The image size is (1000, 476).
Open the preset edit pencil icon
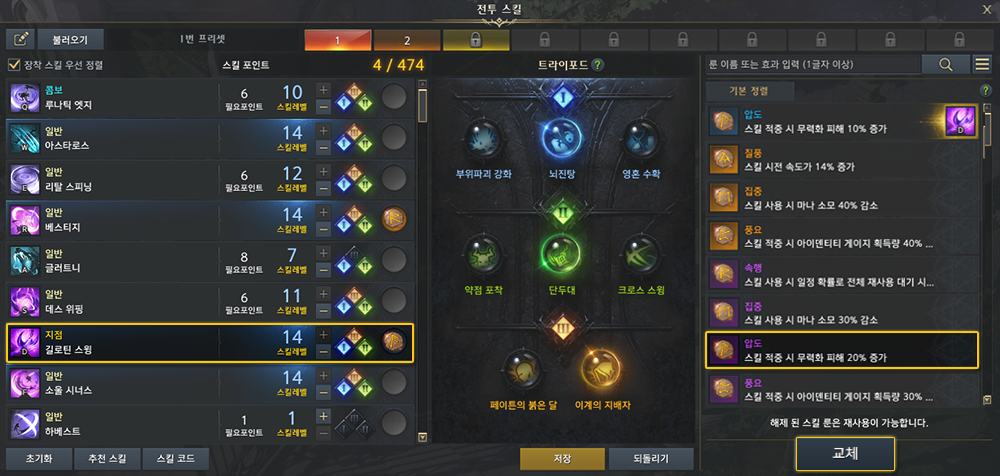point(20,40)
